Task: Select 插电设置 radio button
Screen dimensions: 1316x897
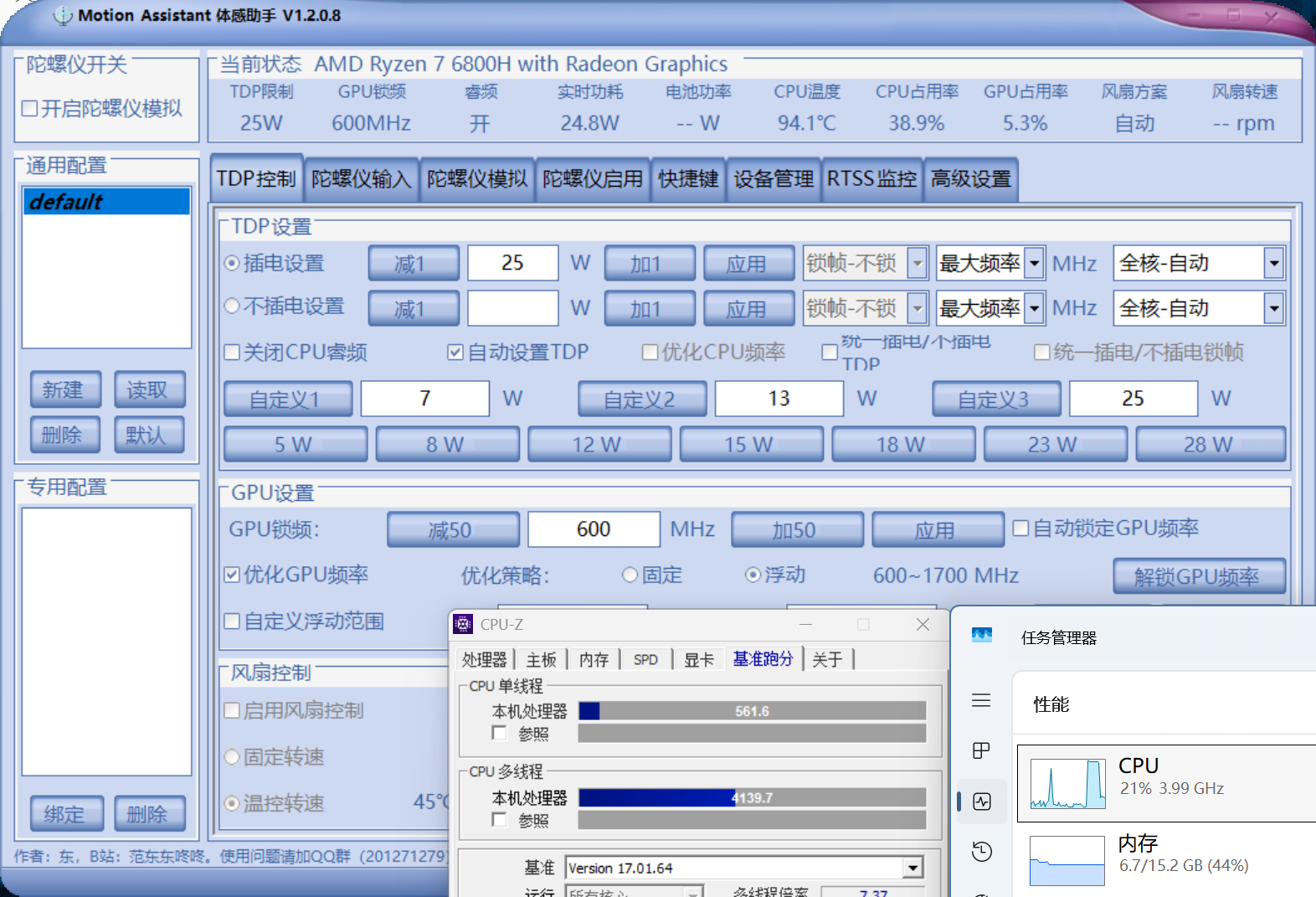Action: [x=232, y=263]
